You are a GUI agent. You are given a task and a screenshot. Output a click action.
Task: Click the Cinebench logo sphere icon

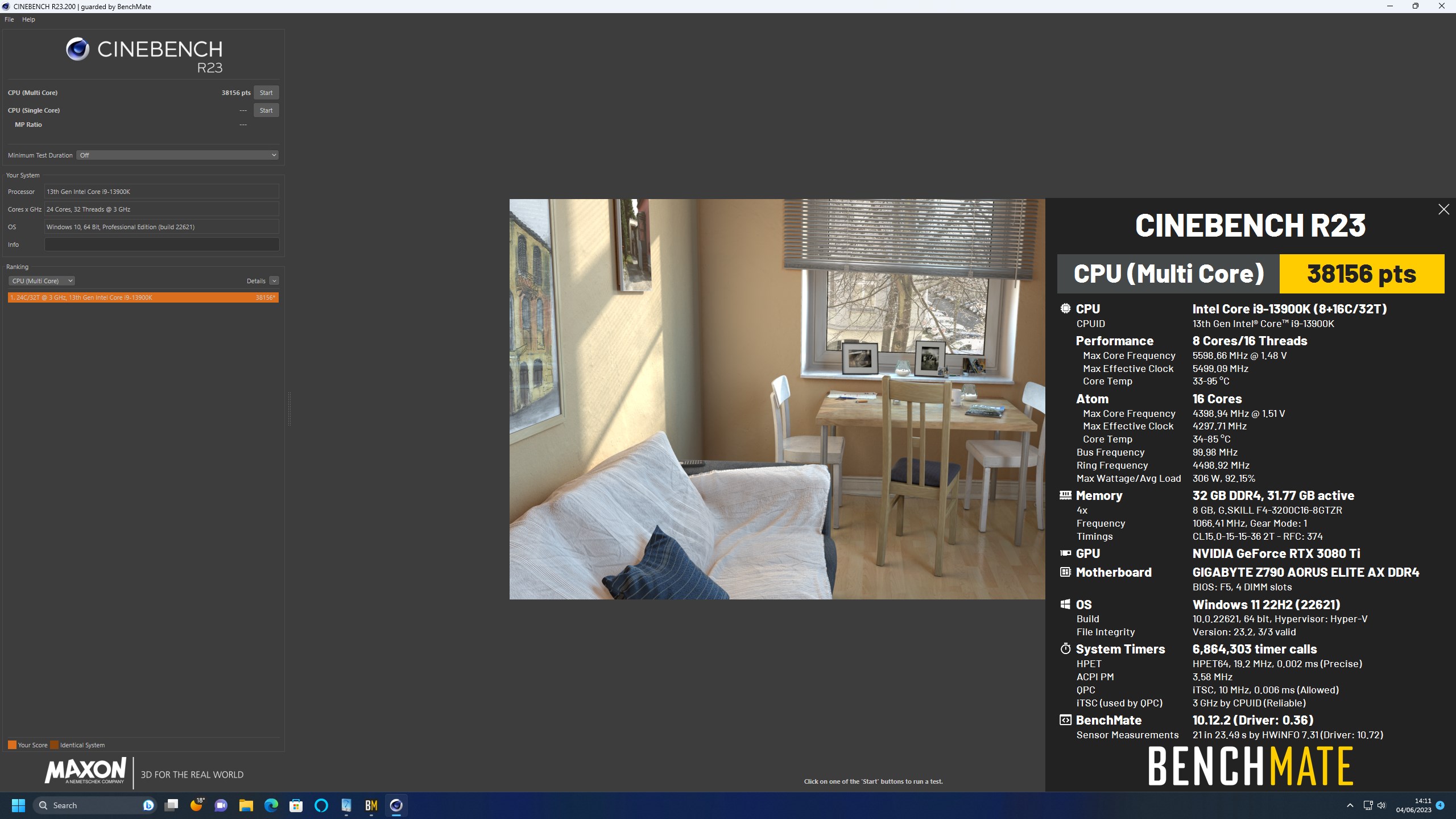pyautogui.click(x=78, y=49)
